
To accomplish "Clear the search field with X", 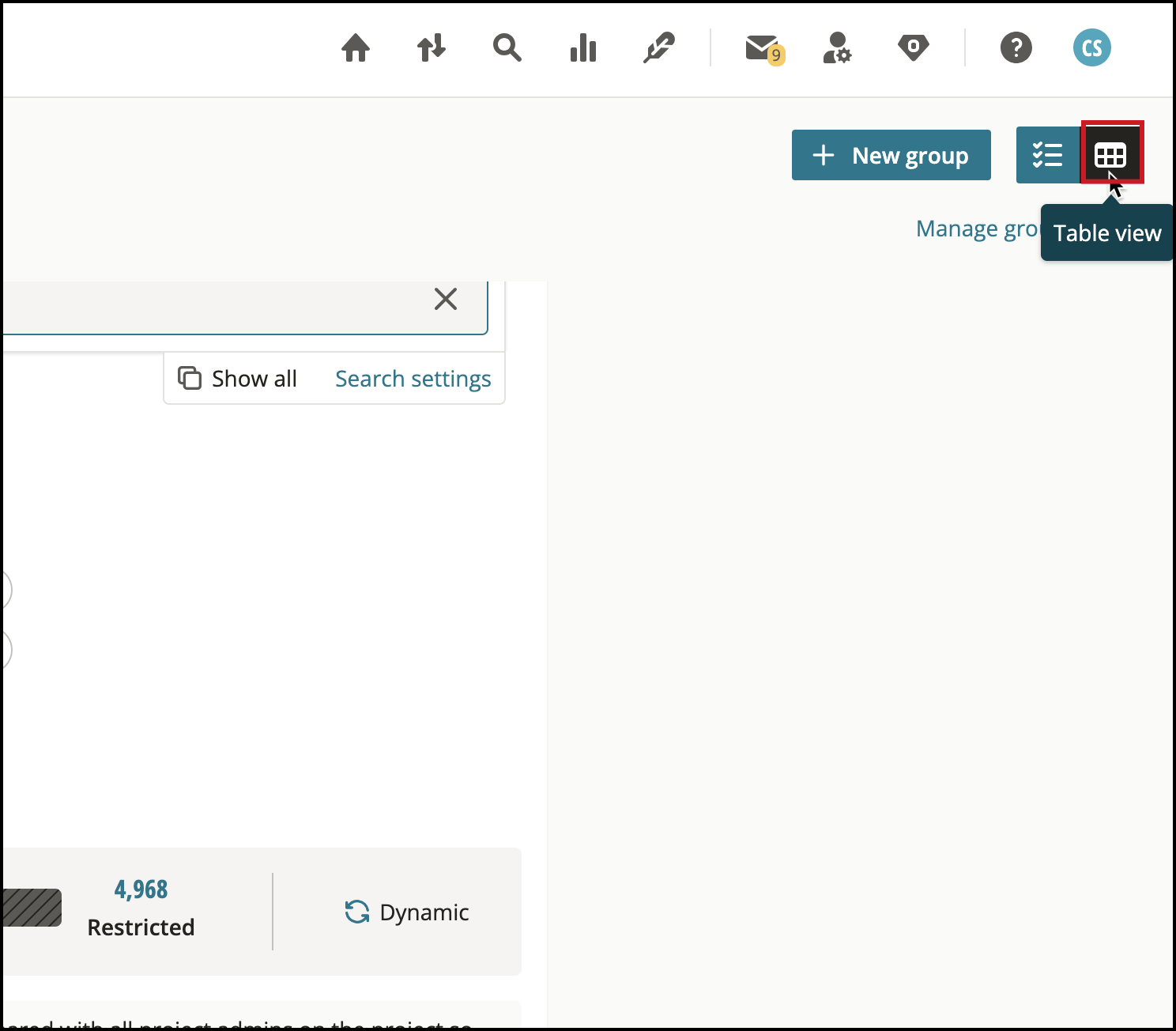I will click(x=446, y=299).
